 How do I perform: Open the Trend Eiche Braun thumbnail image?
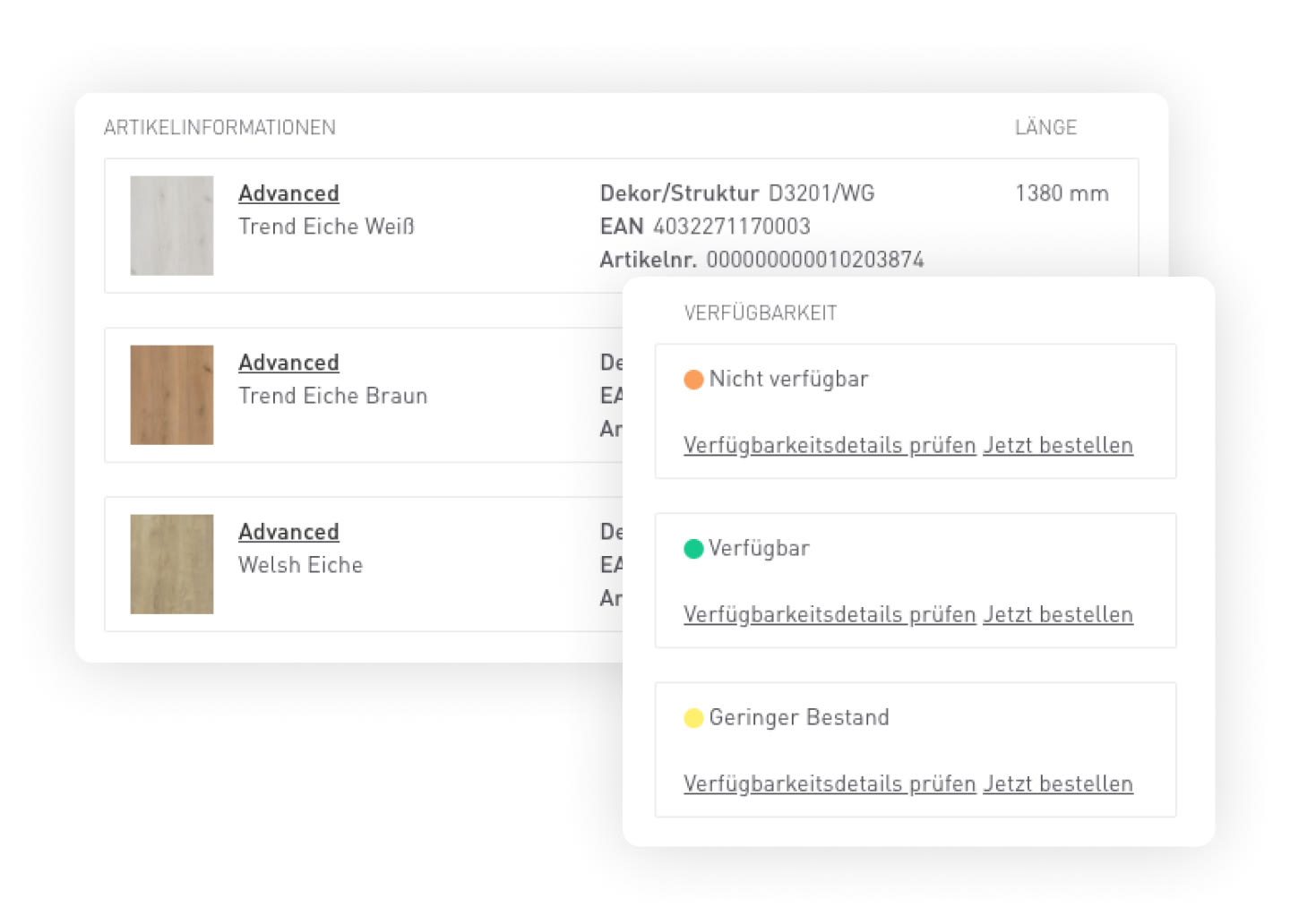click(172, 395)
